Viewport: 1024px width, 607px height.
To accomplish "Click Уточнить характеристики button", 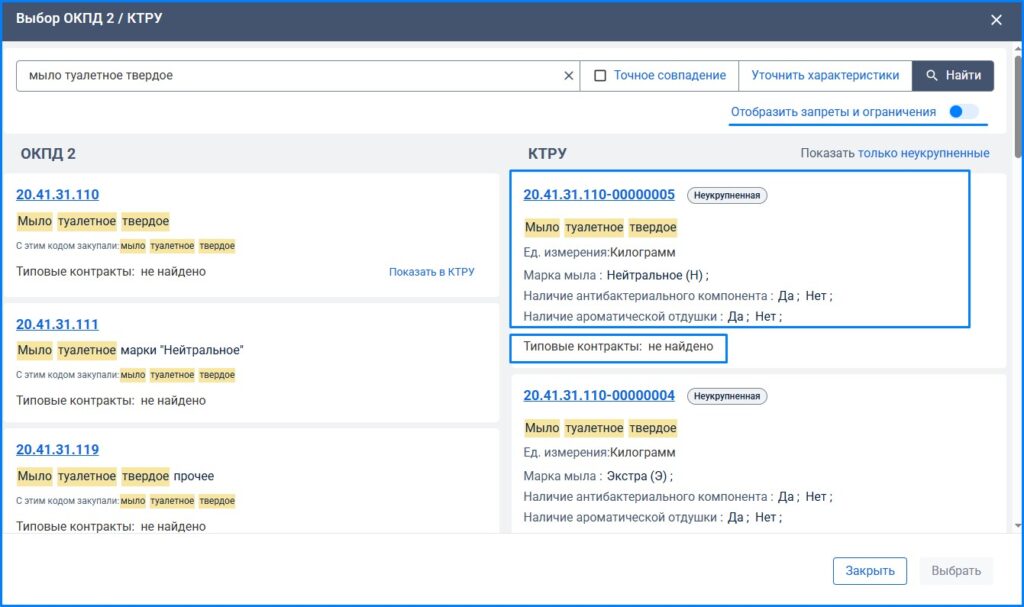I will [825, 76].
